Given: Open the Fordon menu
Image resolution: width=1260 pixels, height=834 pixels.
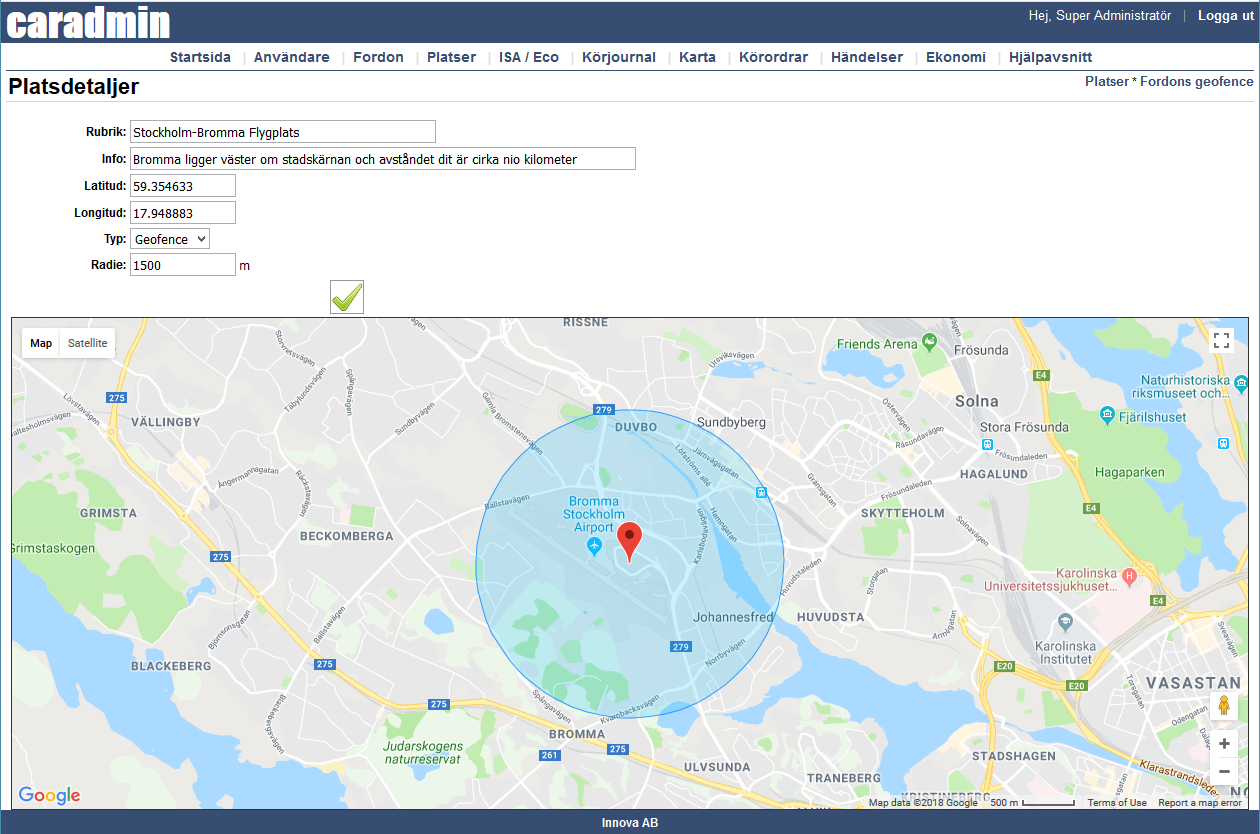Looking at the screenshot, I should [x=378, y=57].
